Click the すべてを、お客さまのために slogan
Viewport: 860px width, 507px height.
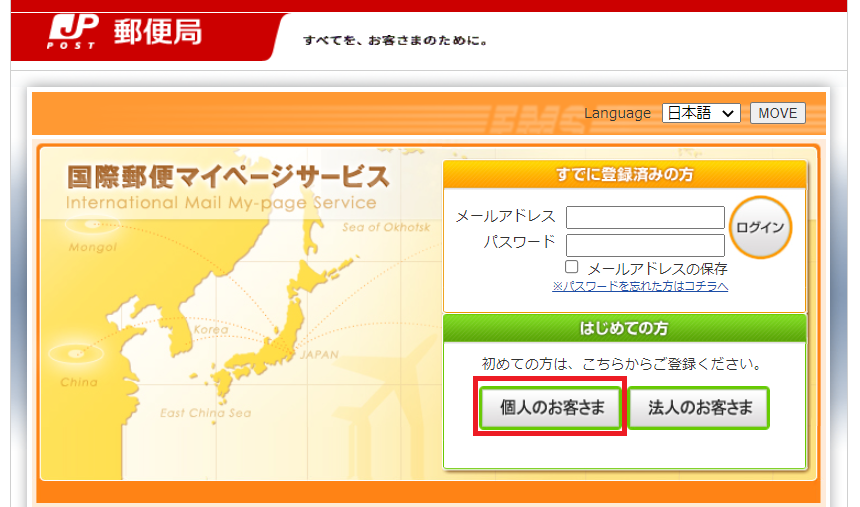395,41
